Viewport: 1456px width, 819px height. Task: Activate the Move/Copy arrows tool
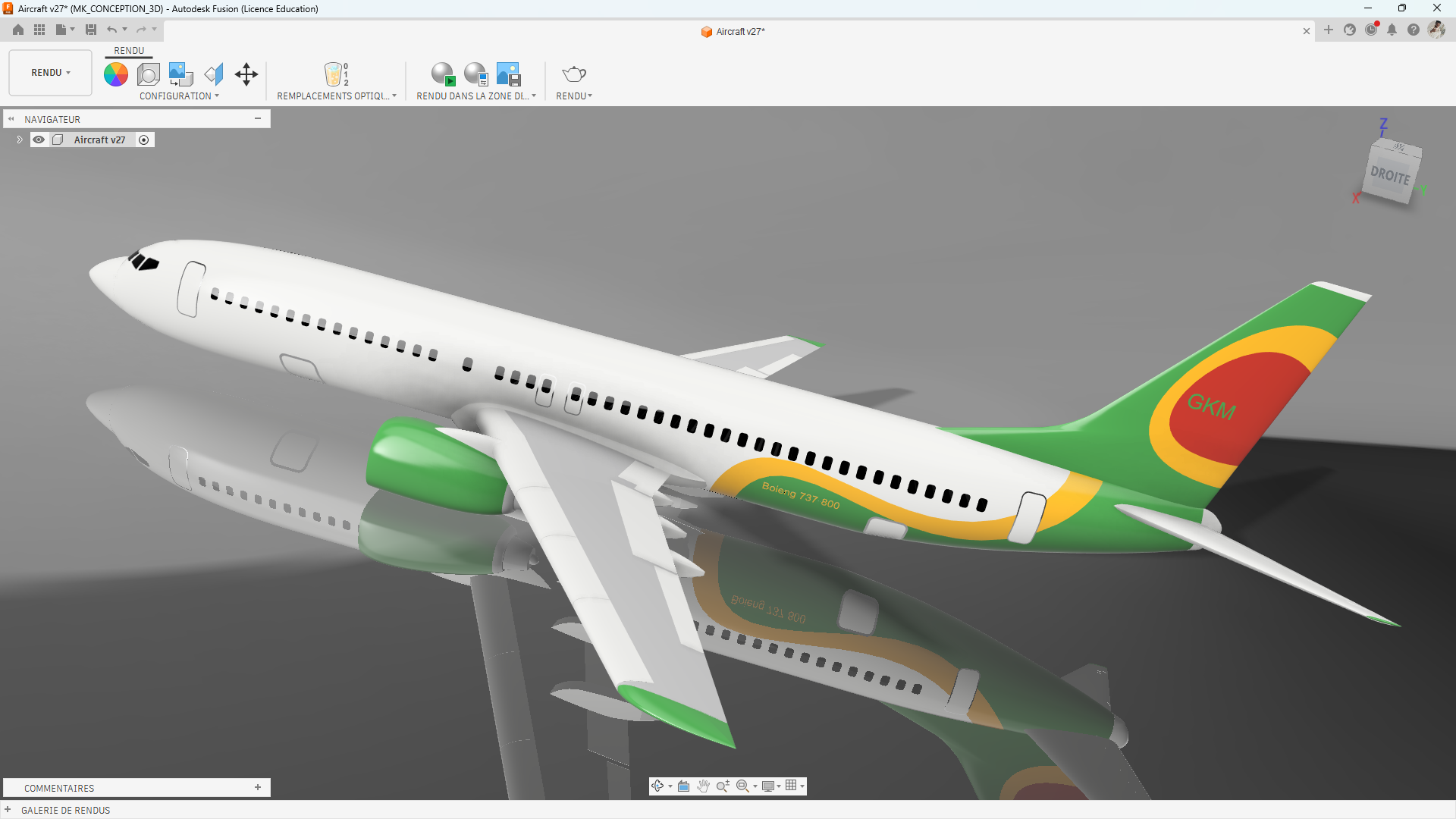[x=246, y=74]
